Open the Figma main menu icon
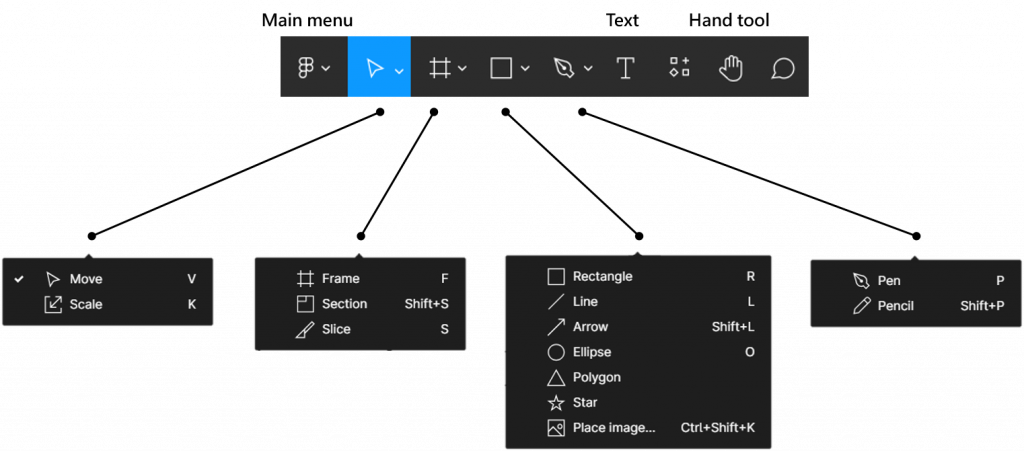 307,68
